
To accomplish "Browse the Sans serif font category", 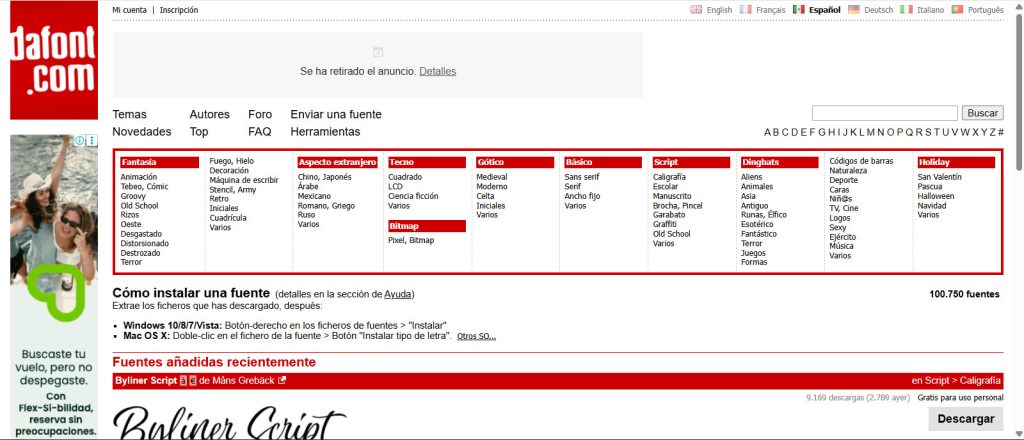I will click(x=581, y=177).
